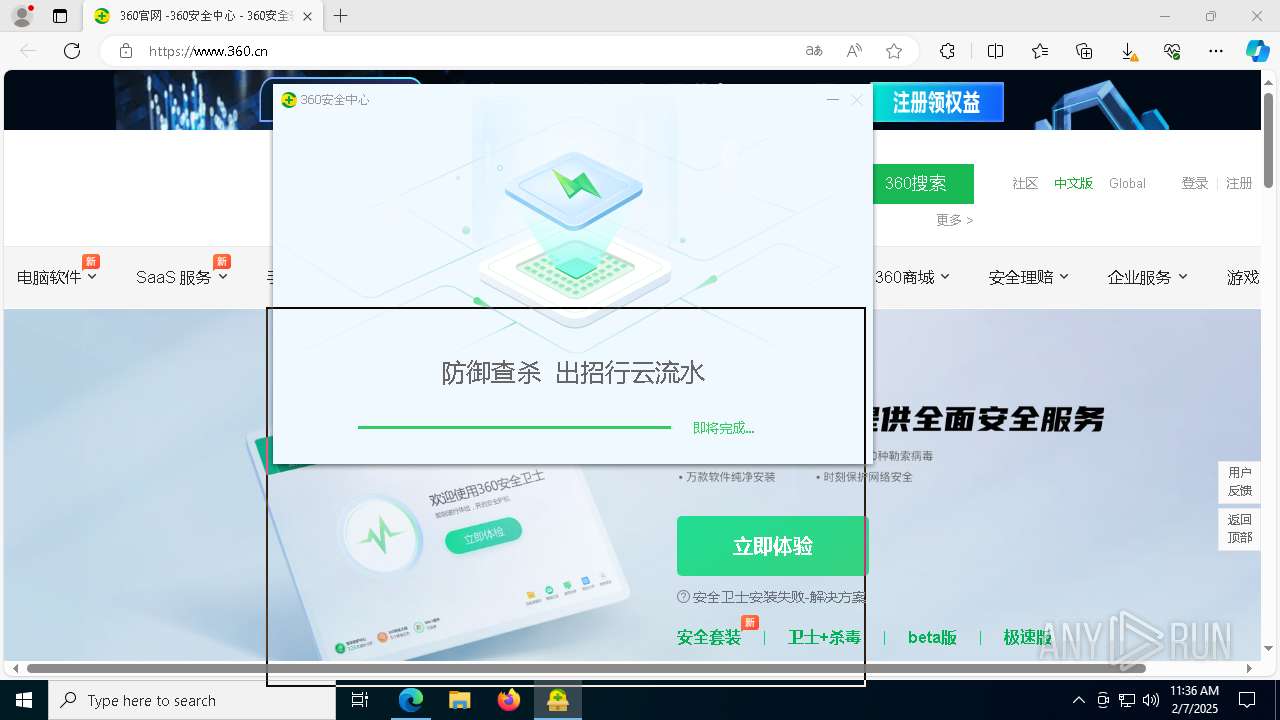The image size is (1280, 720).
Task: Open browser Extensions puzzle icon
Action: coord(947,51)
